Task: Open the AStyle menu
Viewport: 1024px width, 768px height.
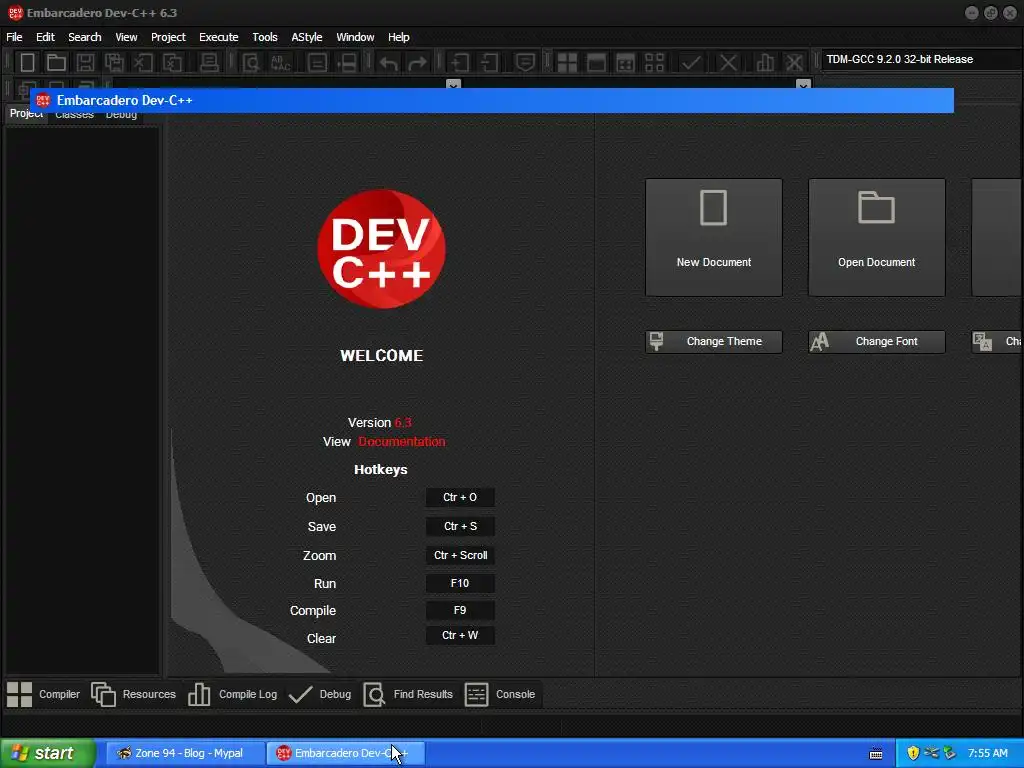Action: [x=306, y=37]
